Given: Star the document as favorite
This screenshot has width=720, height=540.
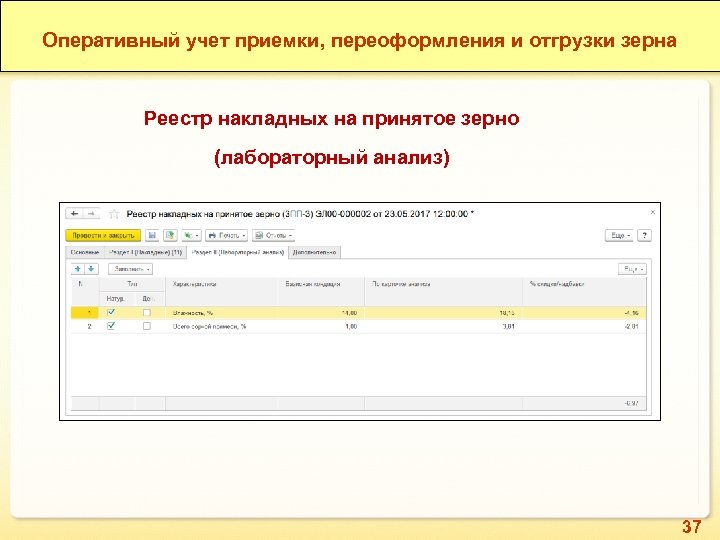Looking at the screenshot, I should point(114,214).
